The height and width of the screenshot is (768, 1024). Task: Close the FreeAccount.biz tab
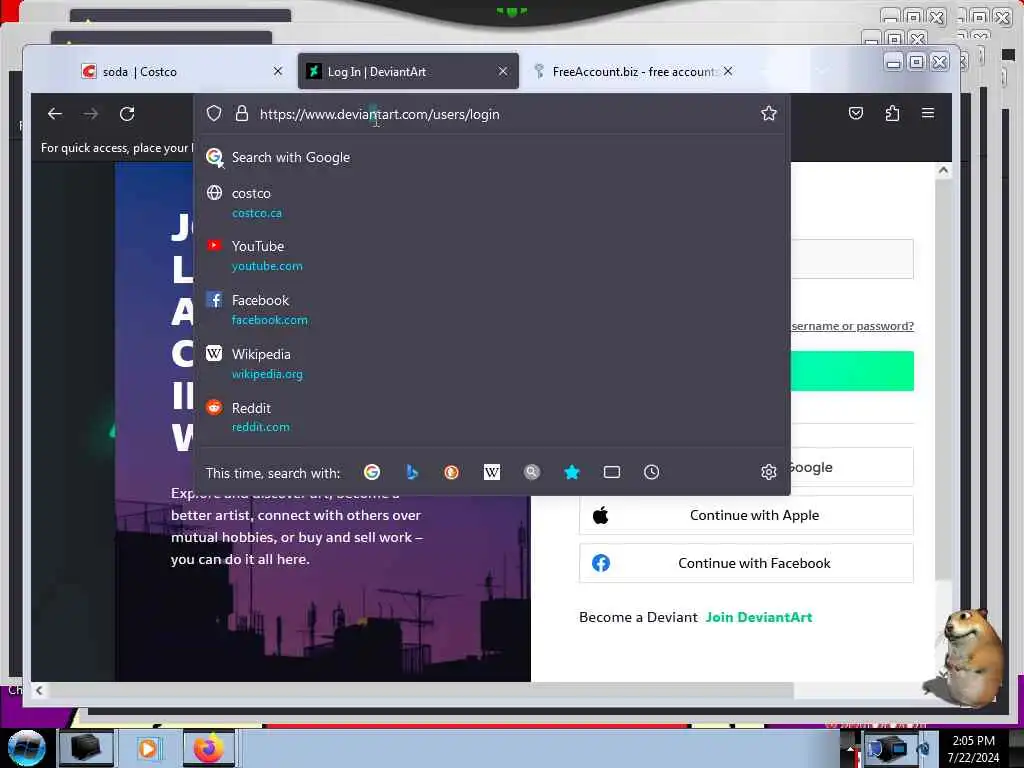click(x=728, y=71)
